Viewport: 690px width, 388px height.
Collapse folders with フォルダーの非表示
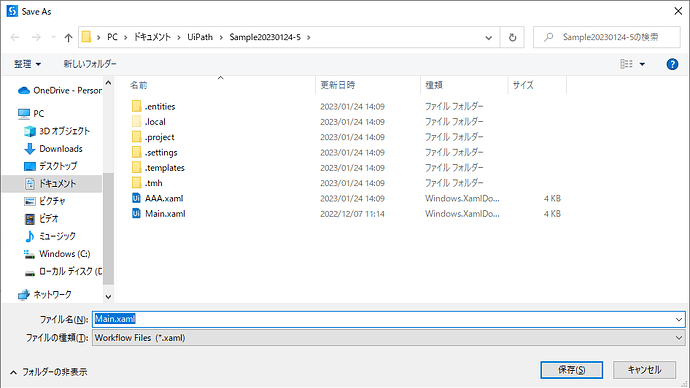coord(48,372)
